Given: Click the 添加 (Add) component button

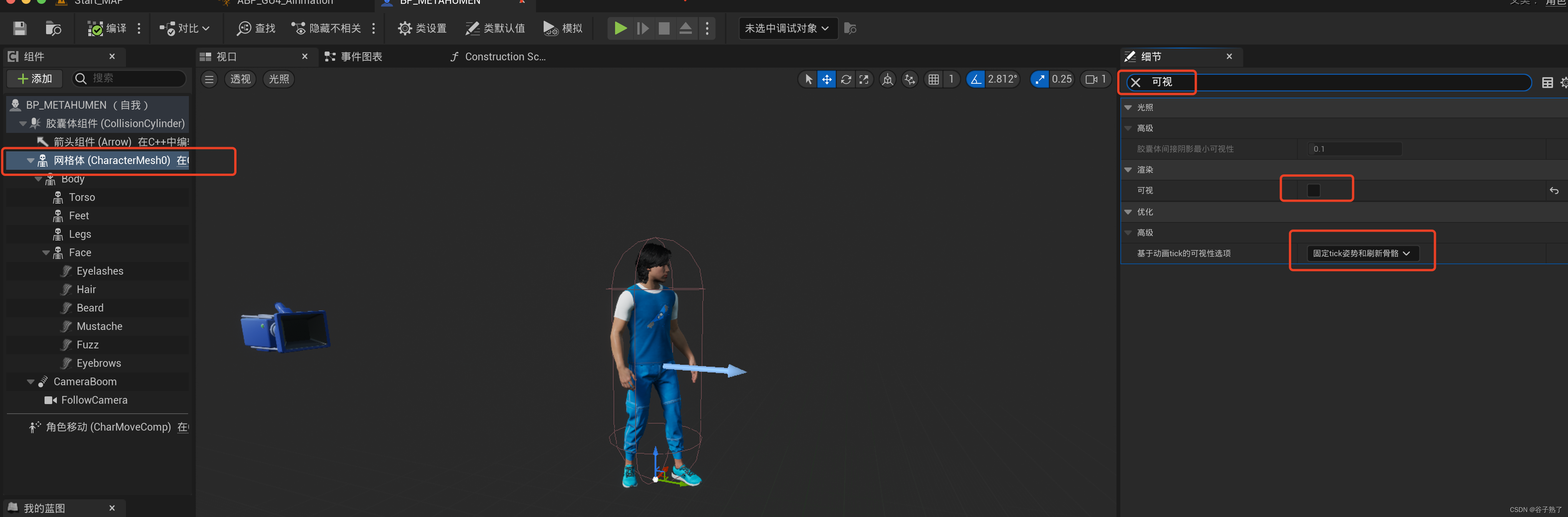Looking at the screenshot, I should (35, 79).
